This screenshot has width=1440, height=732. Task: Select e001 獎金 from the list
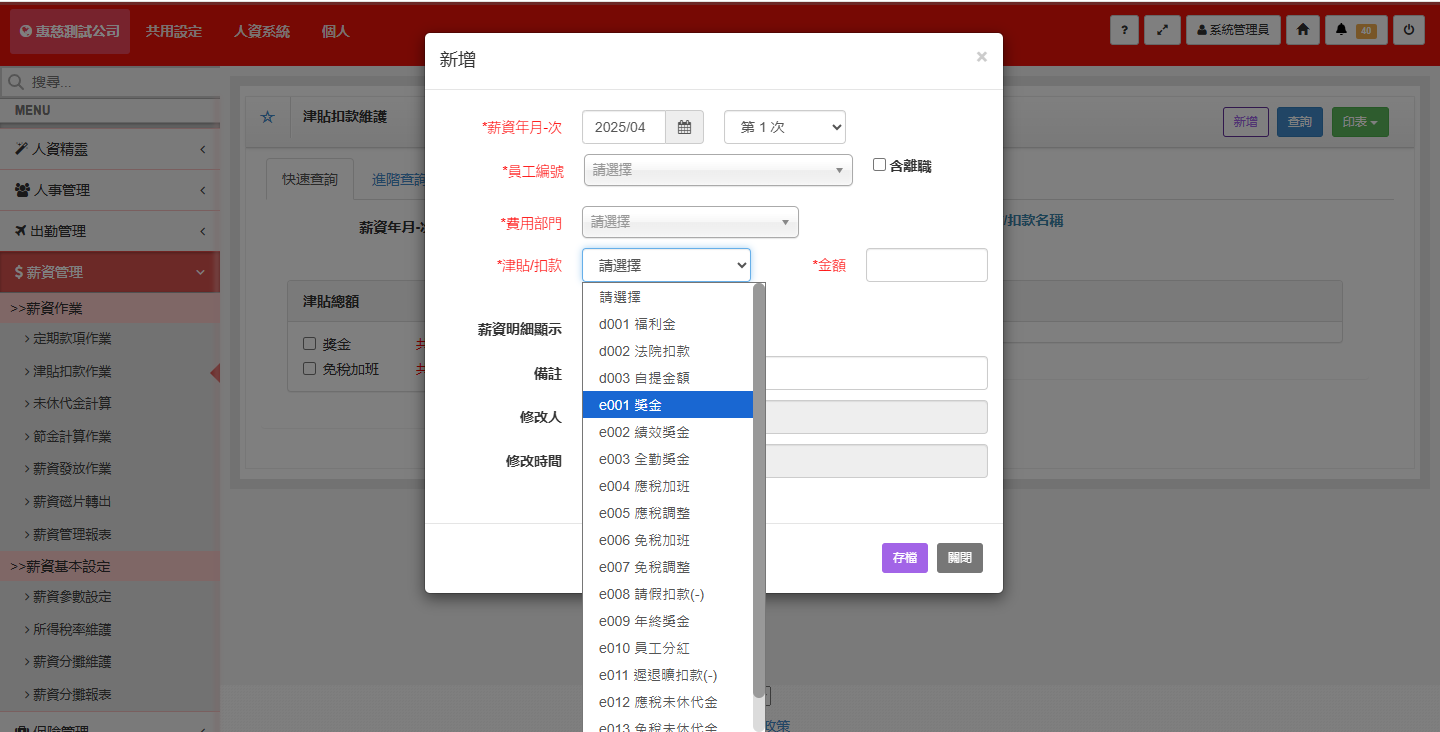click(x=667, y=405)
